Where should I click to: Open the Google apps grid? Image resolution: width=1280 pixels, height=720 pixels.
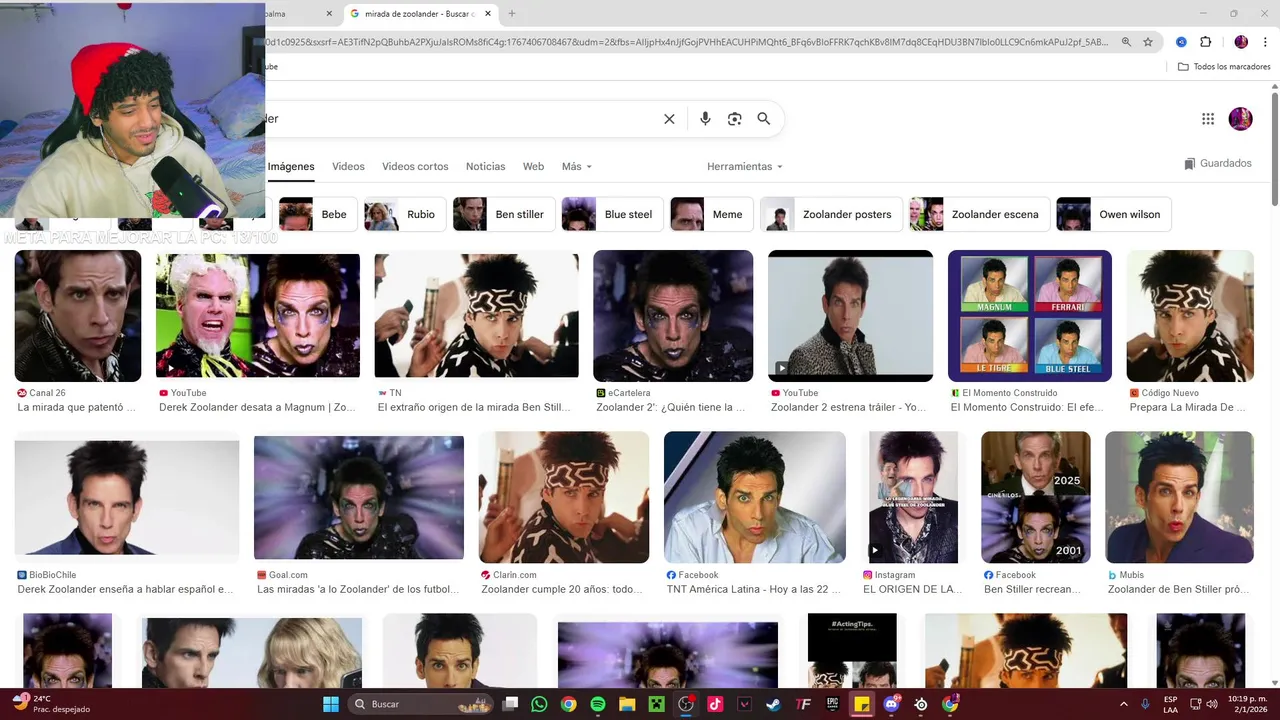coord(1208,119)
